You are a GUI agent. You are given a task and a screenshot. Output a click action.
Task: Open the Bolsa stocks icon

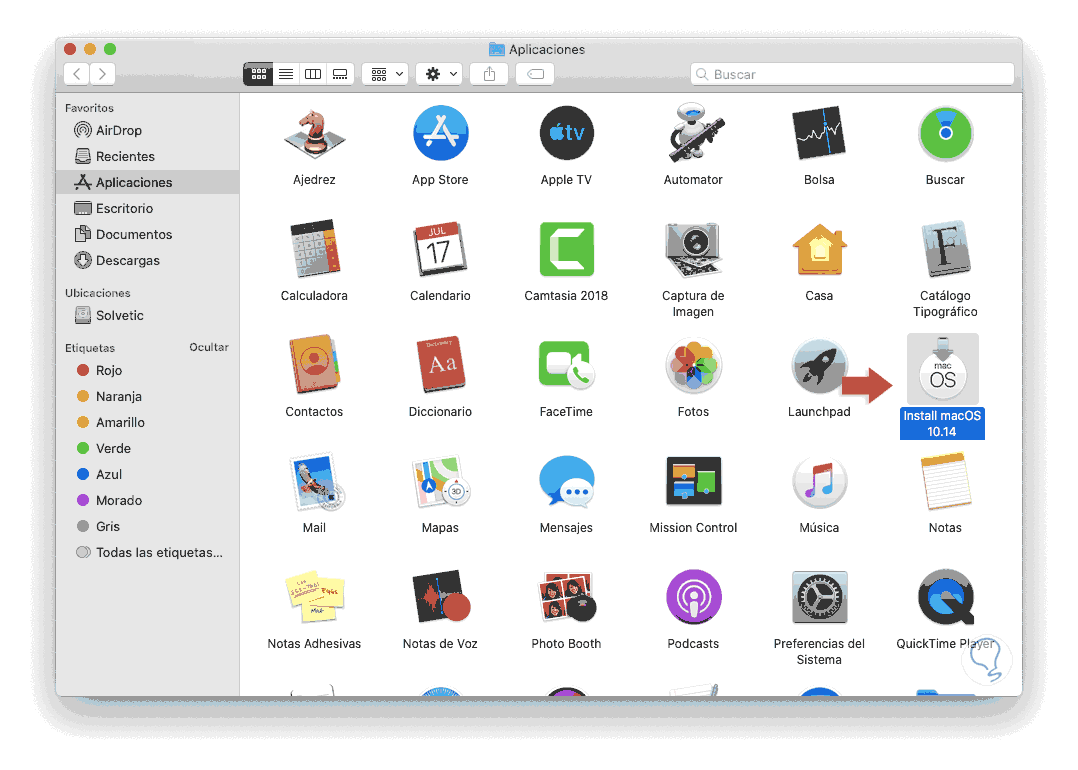tap(819, 133)
